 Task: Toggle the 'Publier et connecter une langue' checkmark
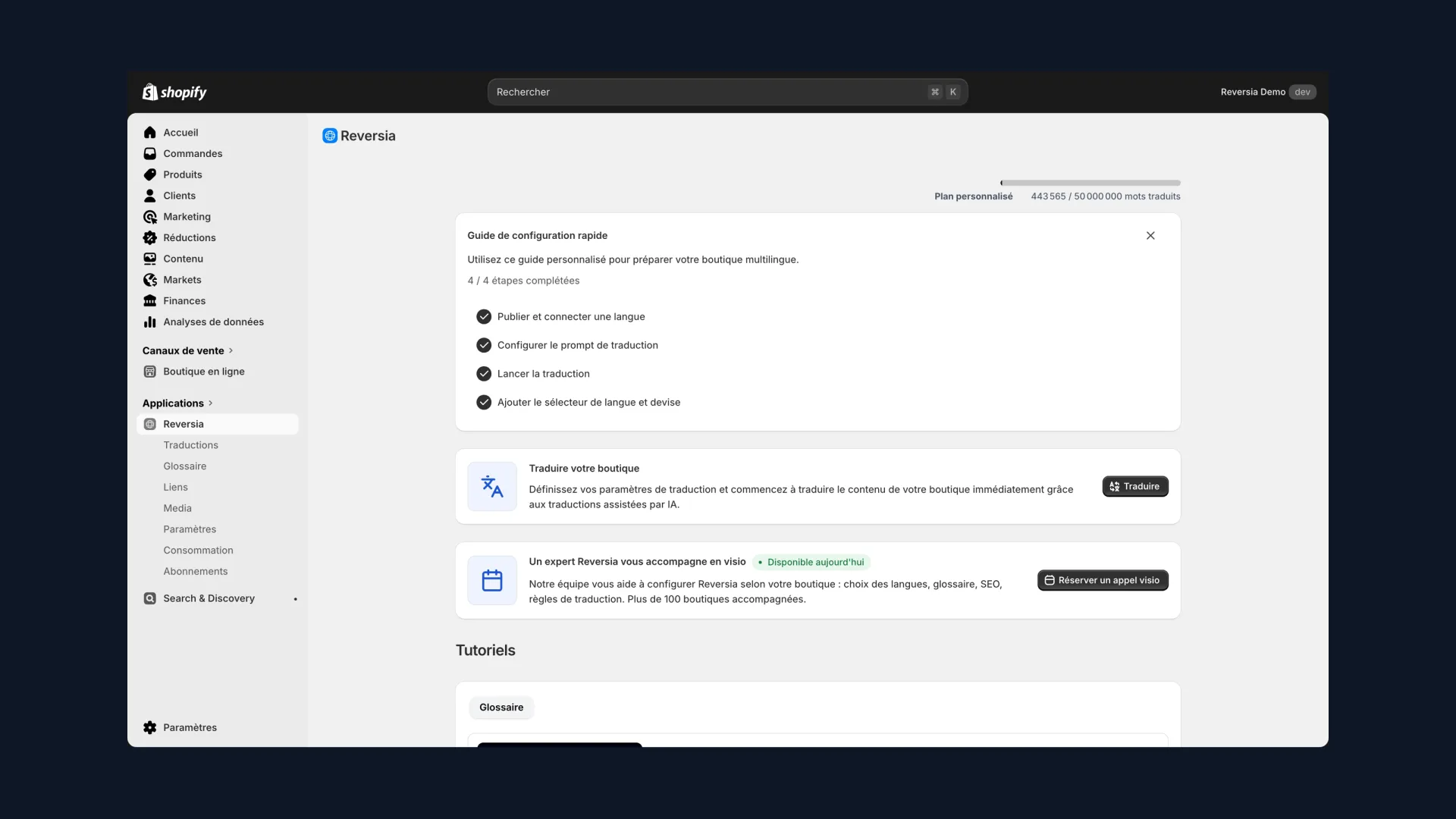click(484, 317)
